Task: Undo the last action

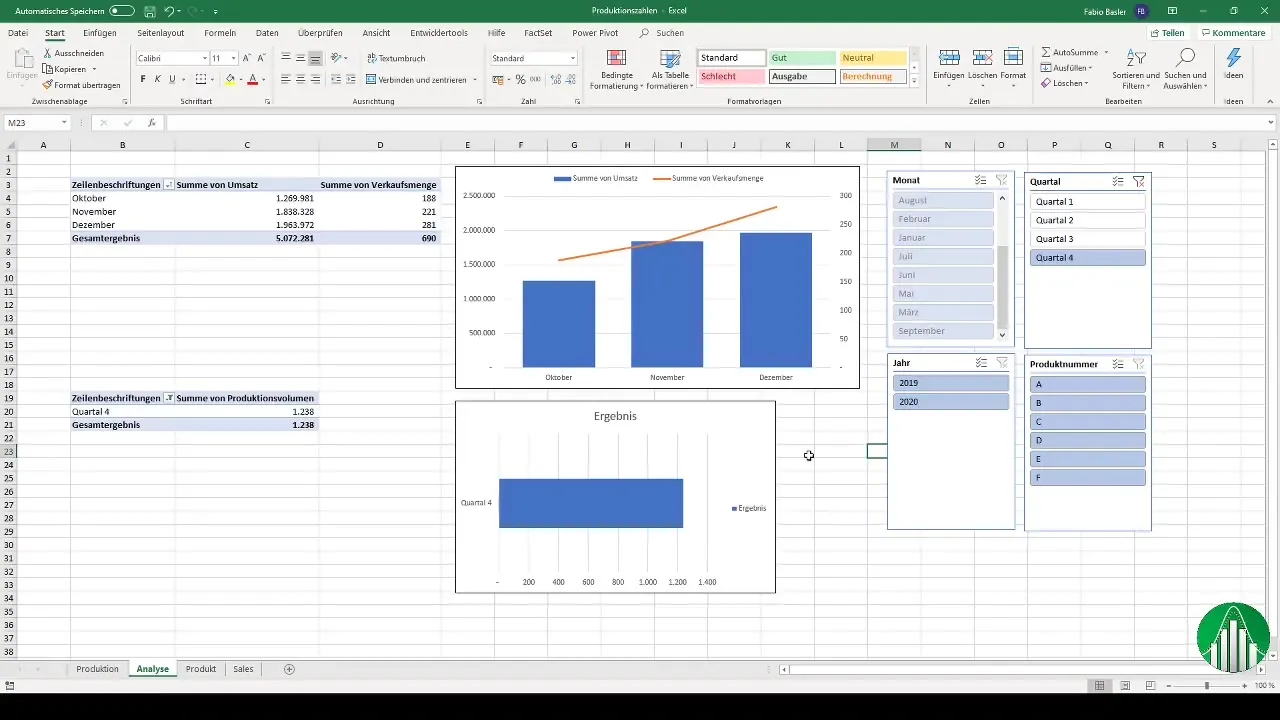Action: 169,10
